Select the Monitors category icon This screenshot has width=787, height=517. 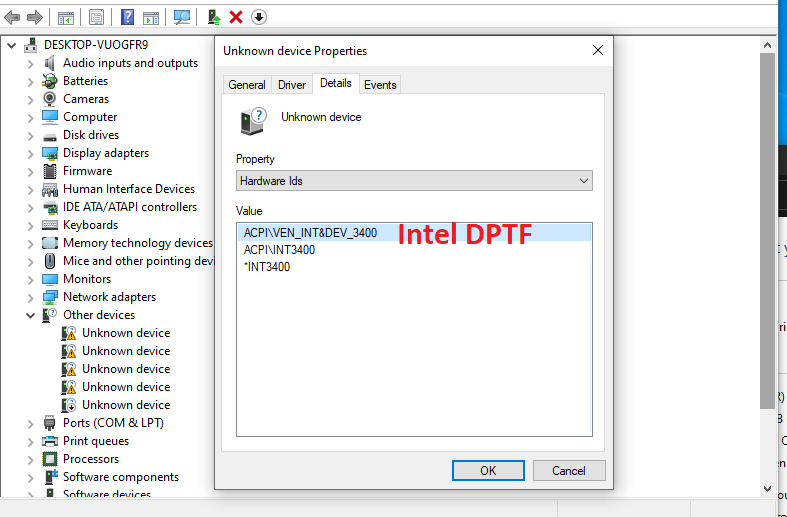50,279
